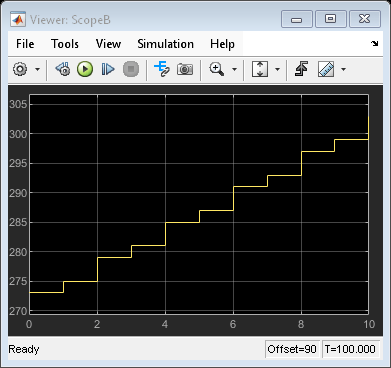391x368 pixels.
Task: Toggle the Triggers icon
Action: 302,69
